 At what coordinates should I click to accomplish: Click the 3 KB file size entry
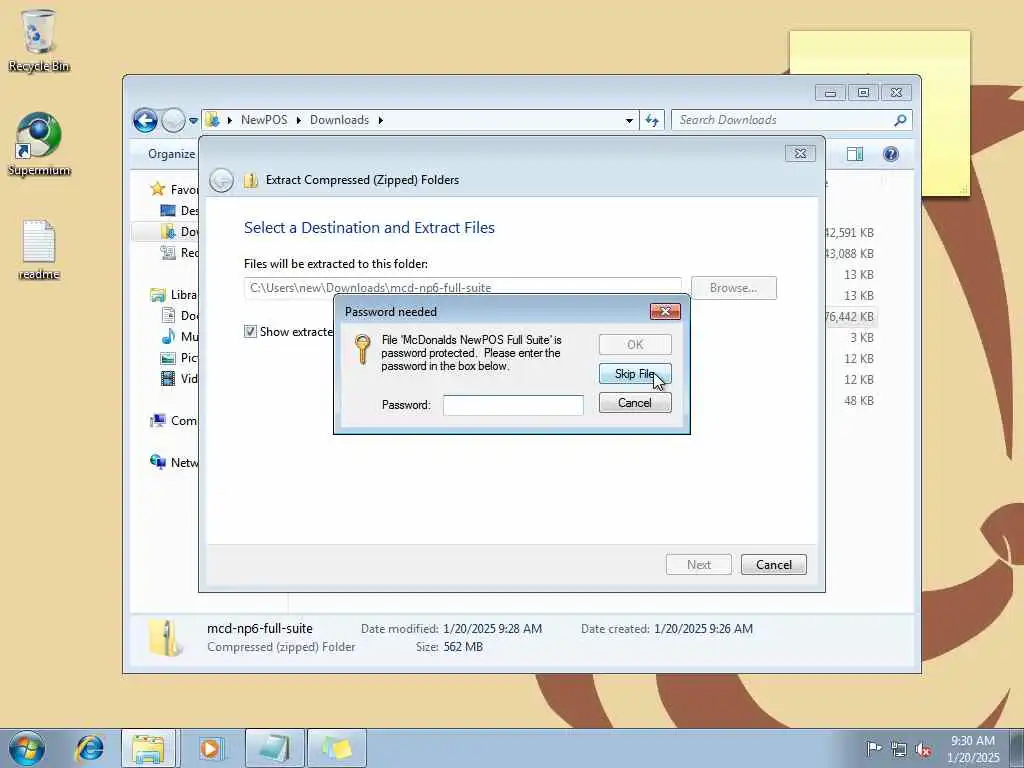tap(861, 338)
